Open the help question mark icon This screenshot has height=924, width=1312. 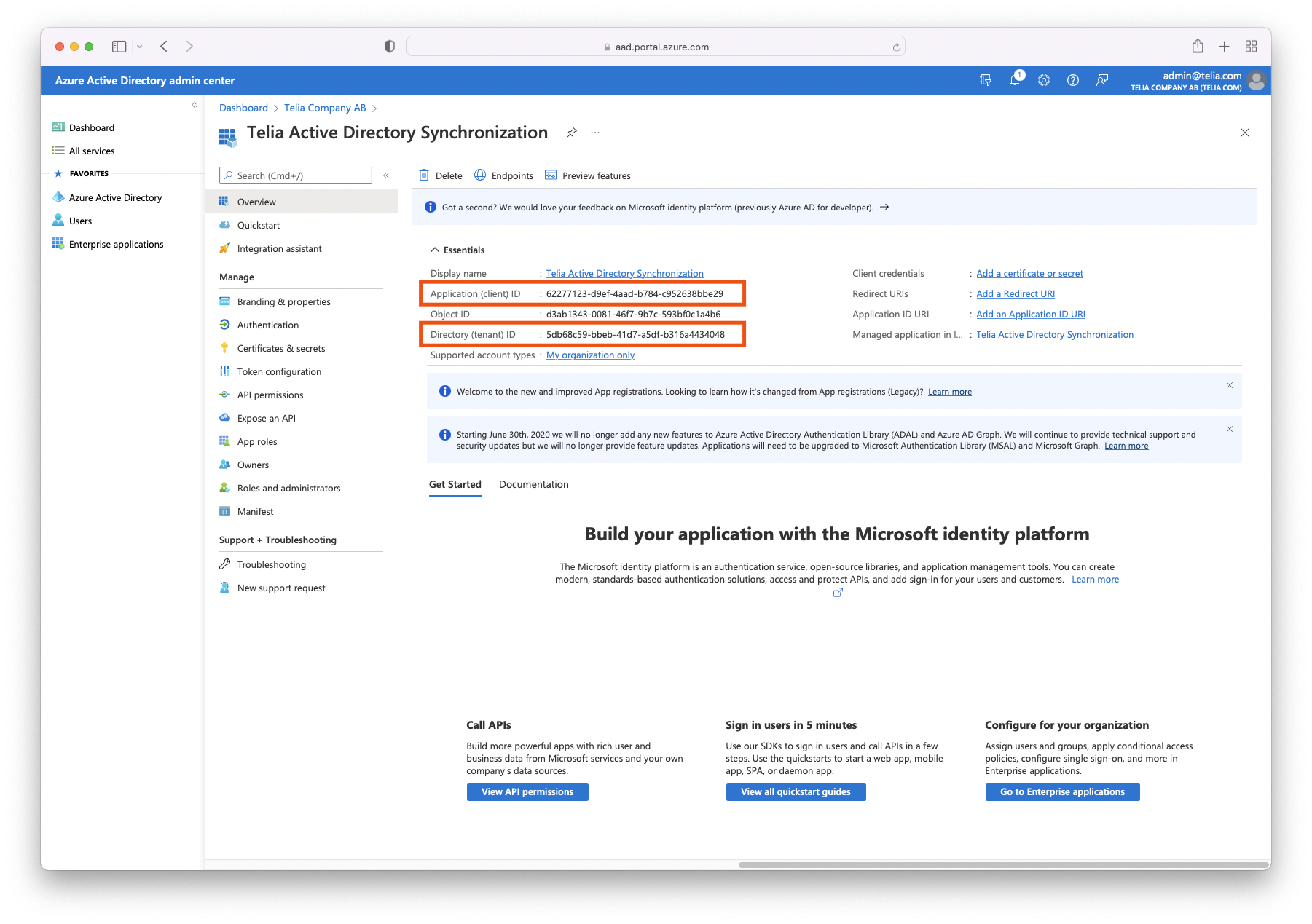[x=1073, y=80]
